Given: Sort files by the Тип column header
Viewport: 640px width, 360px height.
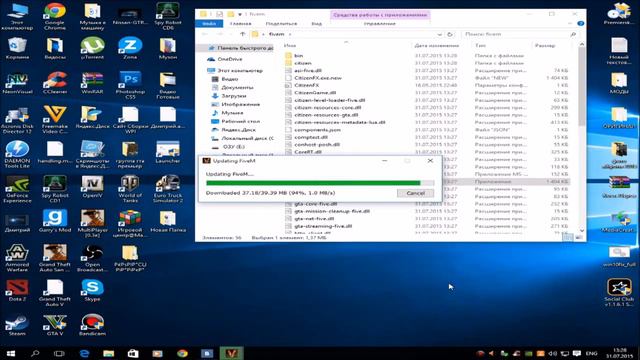Looking at the screenshot, I should 480,46.
